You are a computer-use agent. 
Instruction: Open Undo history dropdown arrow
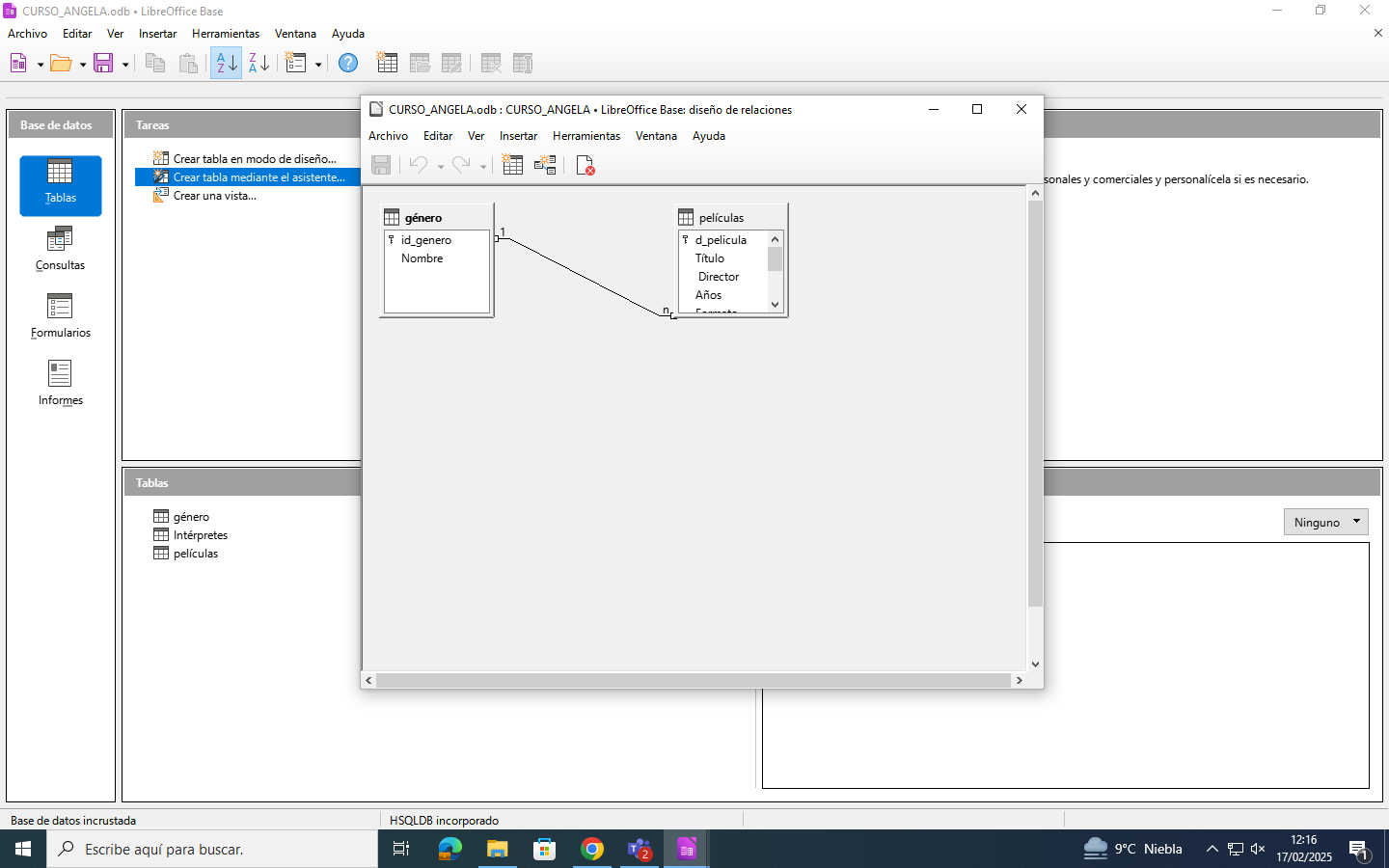tap(441, 166)
